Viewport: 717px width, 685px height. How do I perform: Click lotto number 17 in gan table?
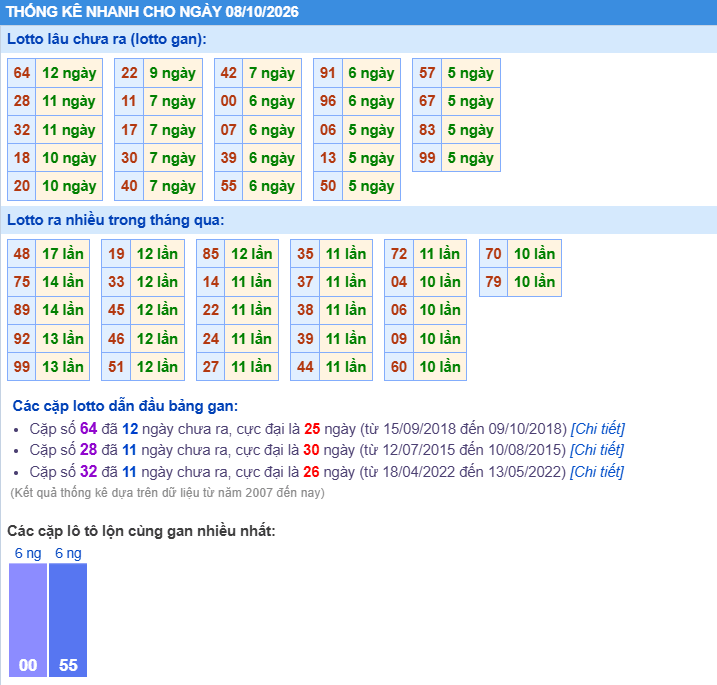click(129, 129)
